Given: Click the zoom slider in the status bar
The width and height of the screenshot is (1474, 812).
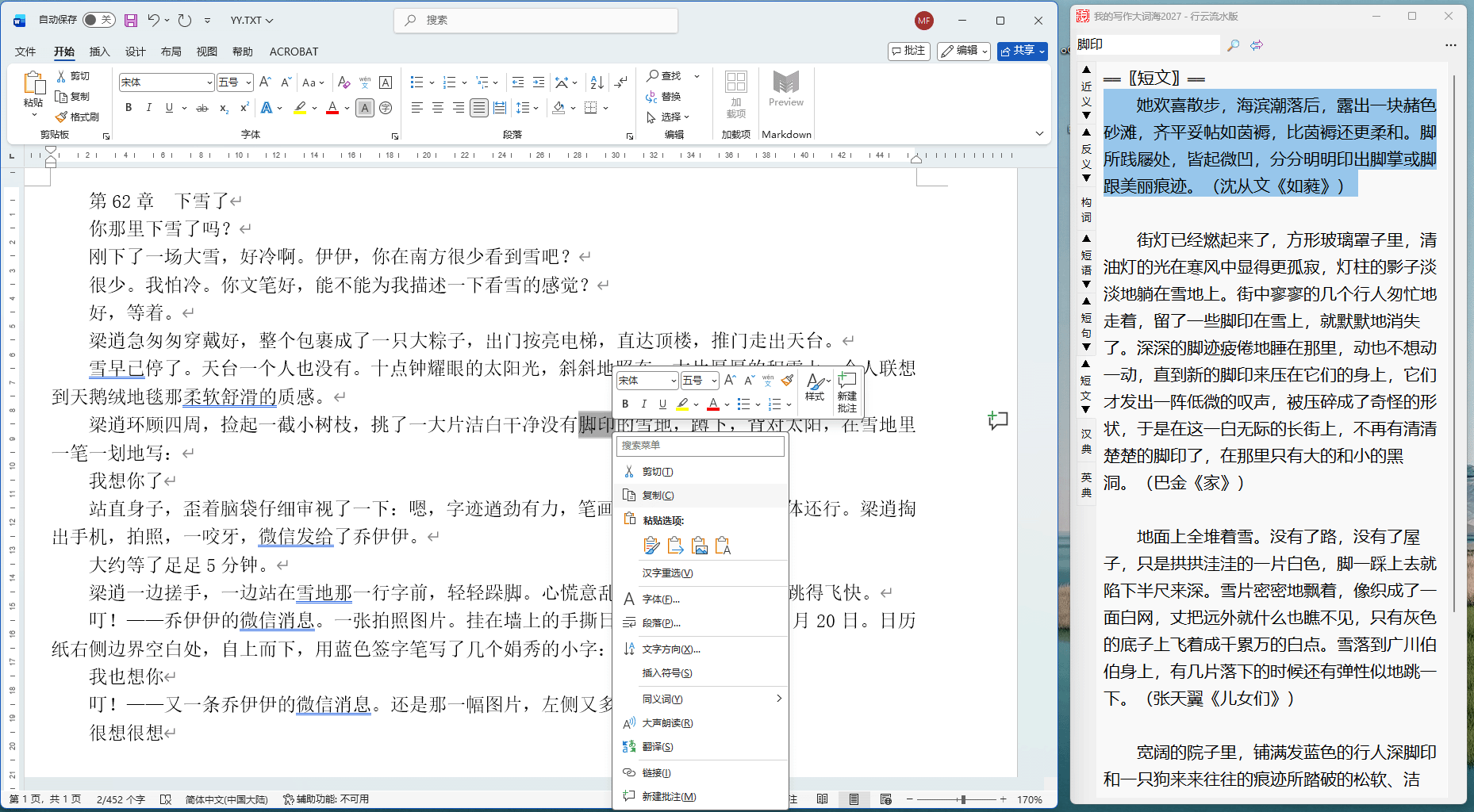Looking at the screenshot, I should 962,799.
